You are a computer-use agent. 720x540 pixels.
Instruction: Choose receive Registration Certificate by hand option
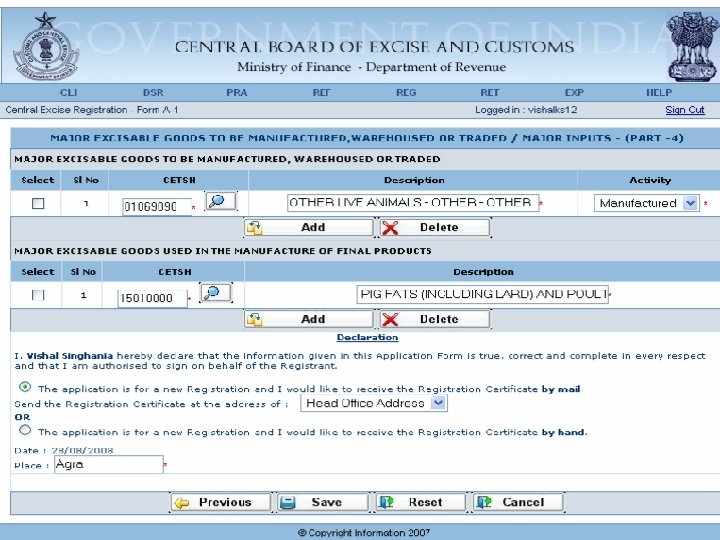(x=25, y=430)
